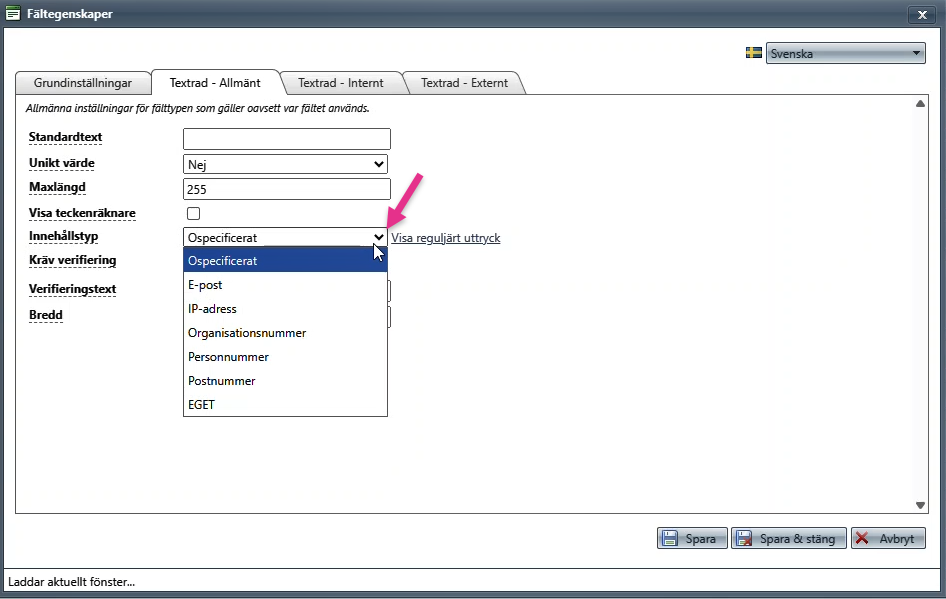The width and height of the screenshot is (946, 599).
Task: Enable the Visa teckenräknare checkbox
Action: (193, 214)
